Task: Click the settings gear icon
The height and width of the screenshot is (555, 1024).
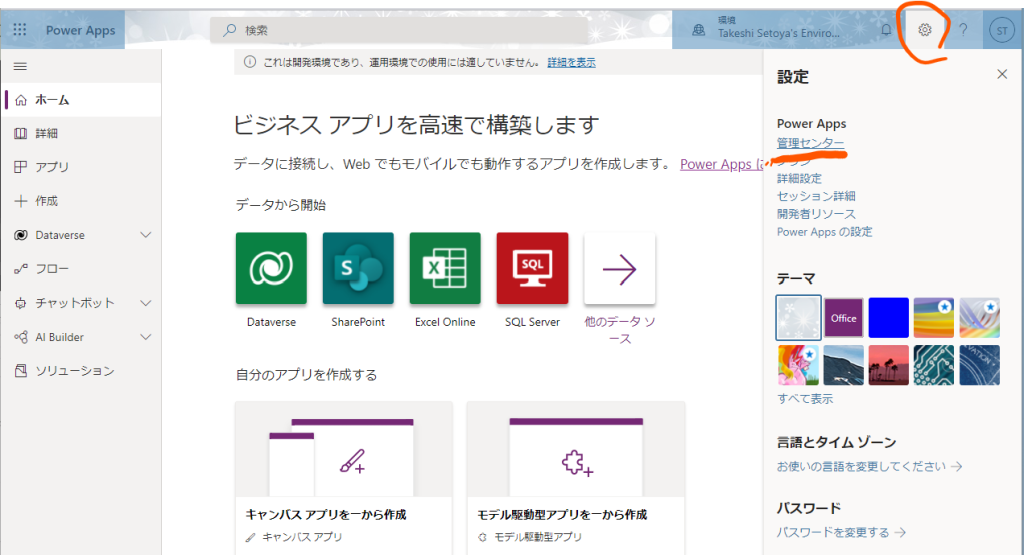Action: [924, 30]
